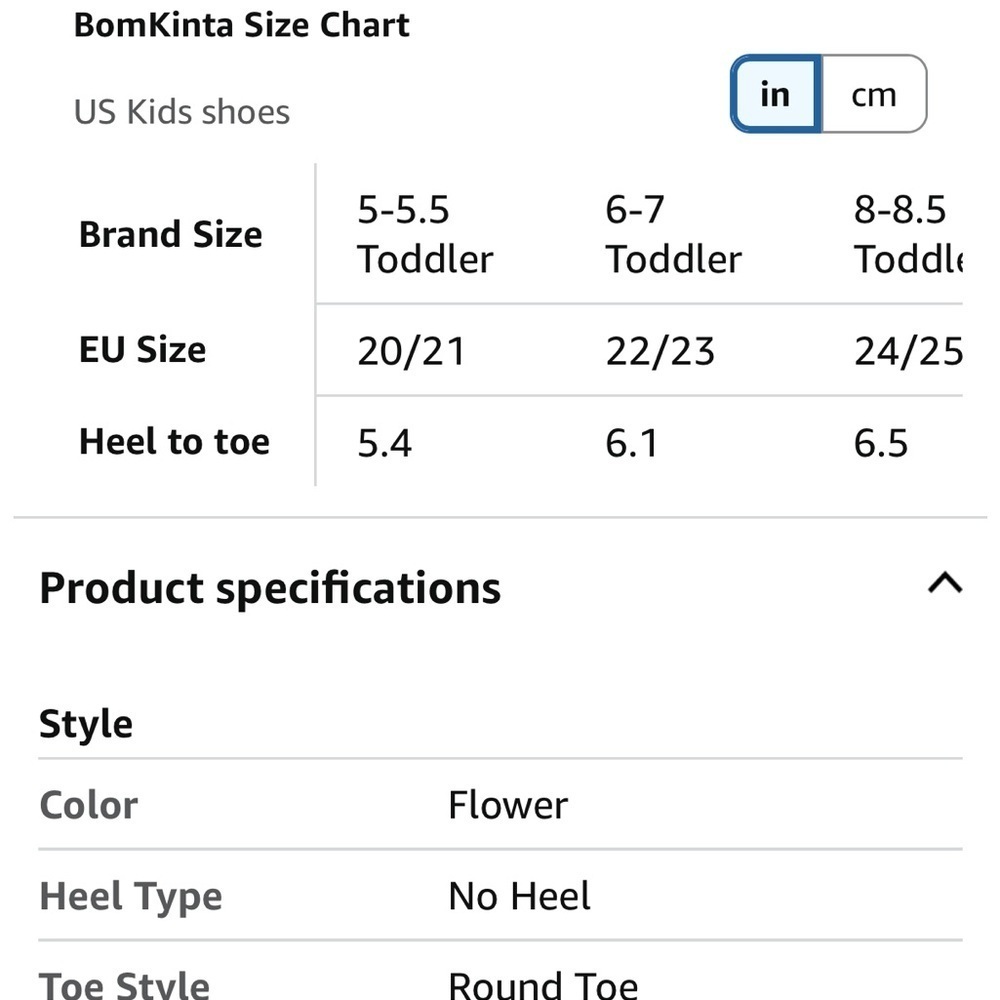Click the US Kids shoes label
The width and height of the screenshot is (1000, 1000).
[x=182, y=112]
